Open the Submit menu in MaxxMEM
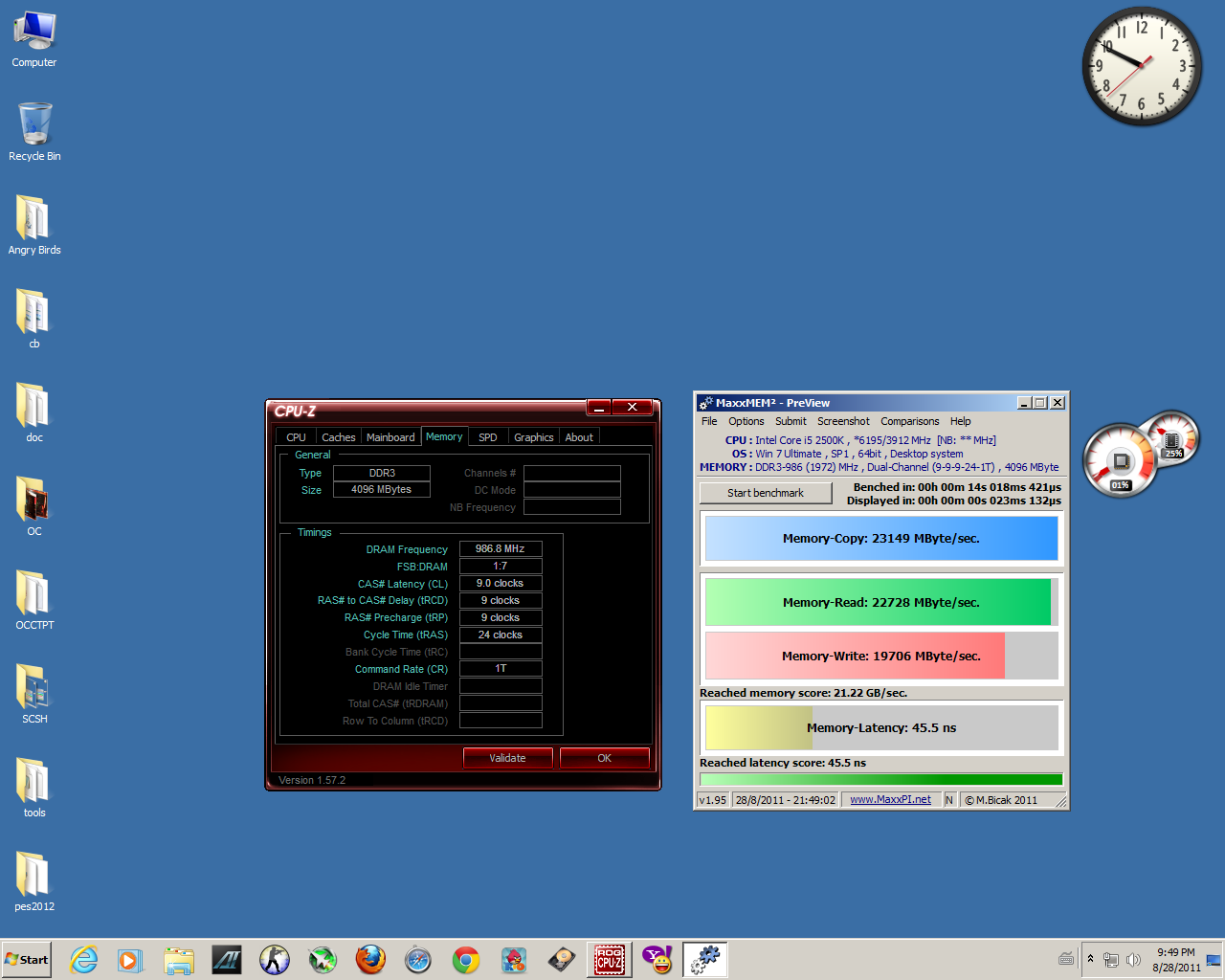Viewport: 1225px width, 980px height. [x=791, y=421]
